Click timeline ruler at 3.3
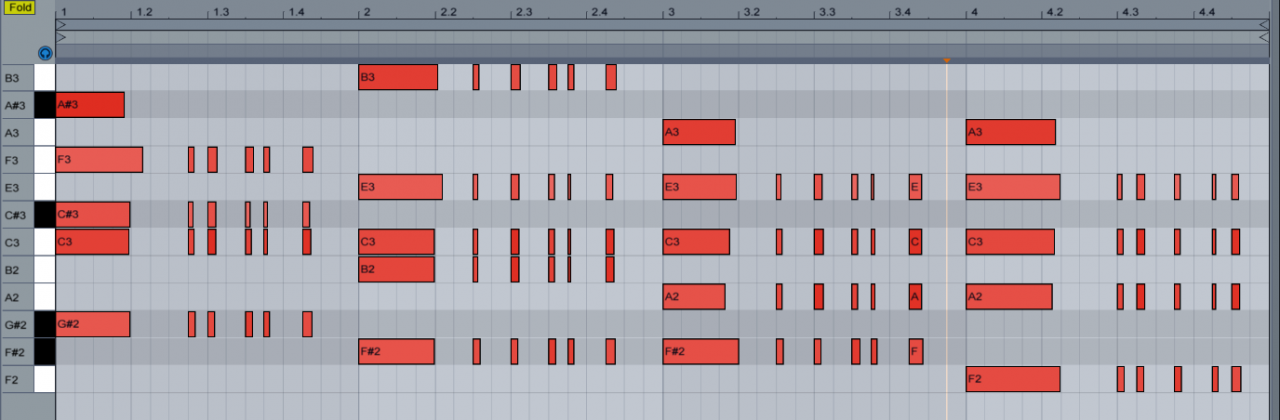The height and width of the screenshot is (420, 1280). click(x=827, y=13)
